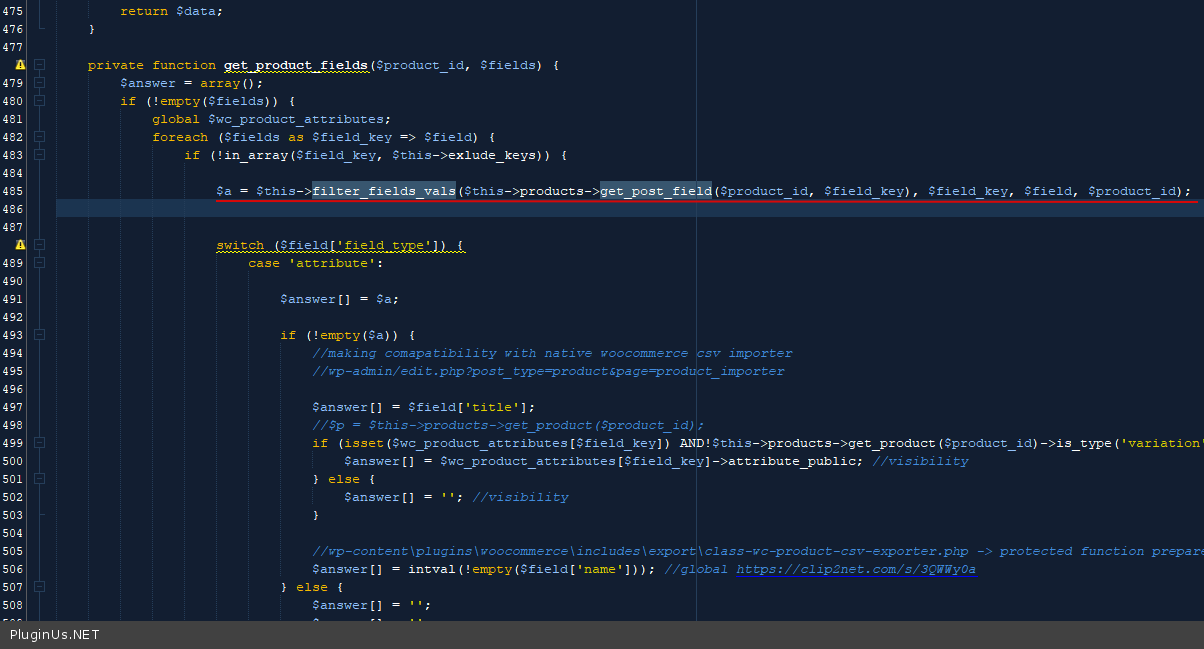Click warning icon next to switch statement

[x=20, y=245]
